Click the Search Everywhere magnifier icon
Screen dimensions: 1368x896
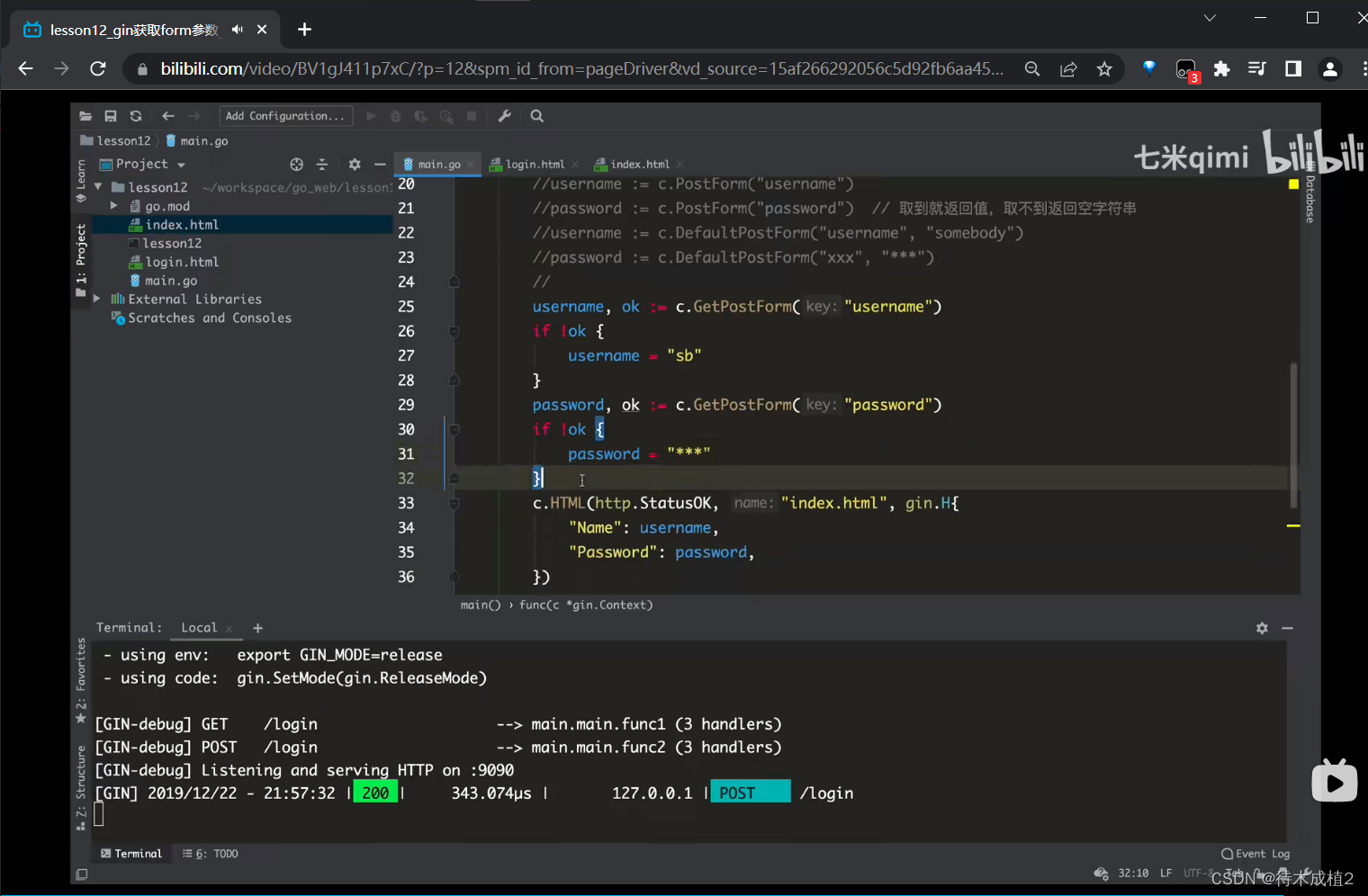click(537, 116)
